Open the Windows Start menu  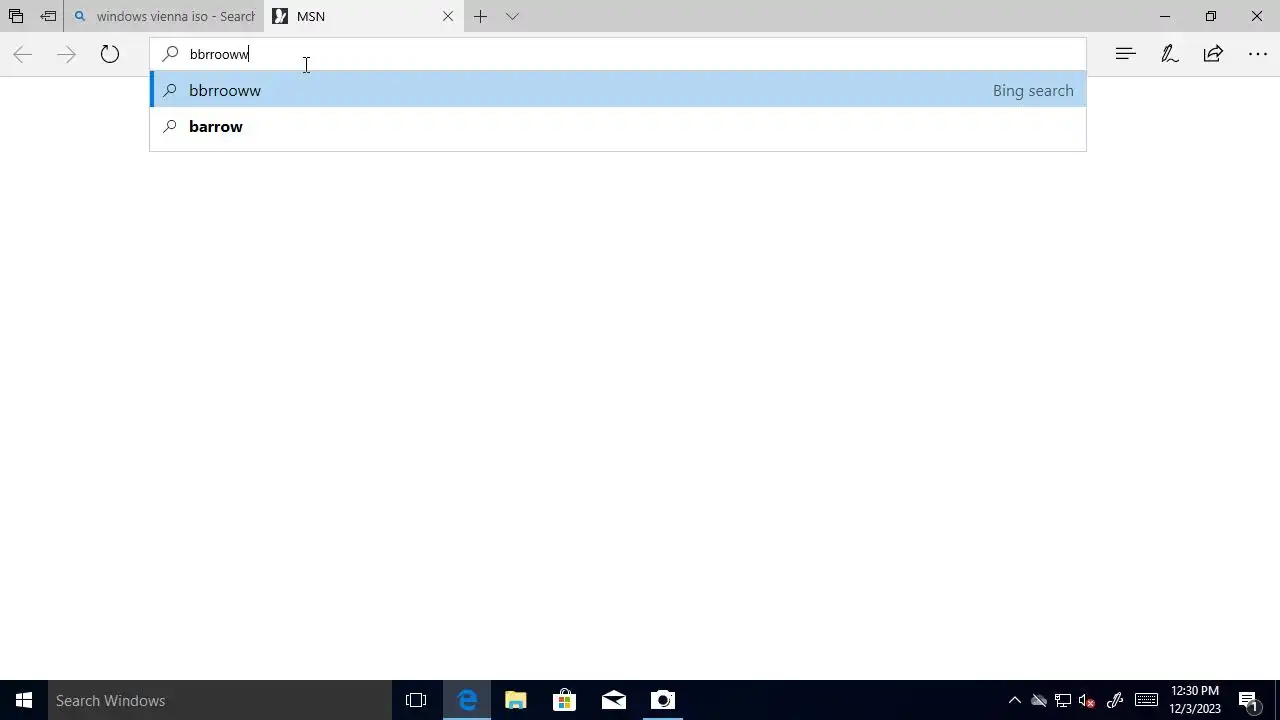coord(24,700)
